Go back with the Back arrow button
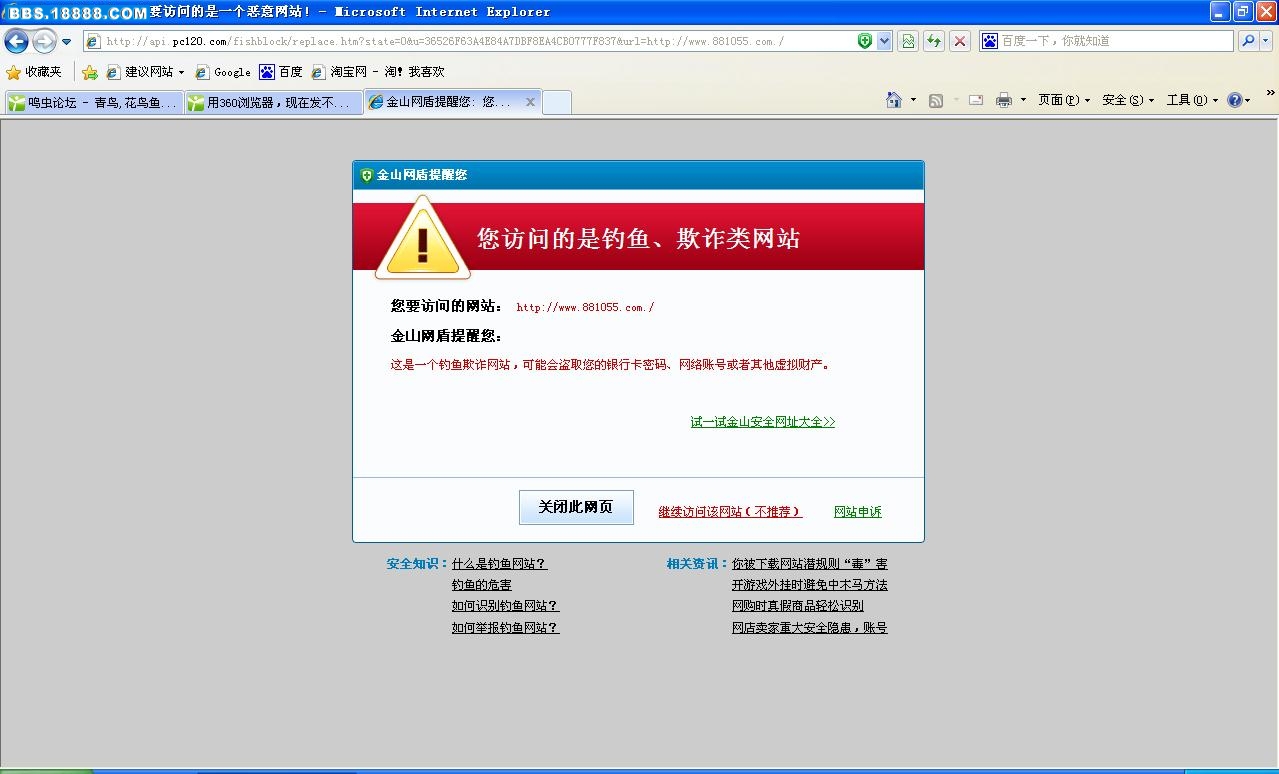The image size is (1279, 774). pos(16,41)
